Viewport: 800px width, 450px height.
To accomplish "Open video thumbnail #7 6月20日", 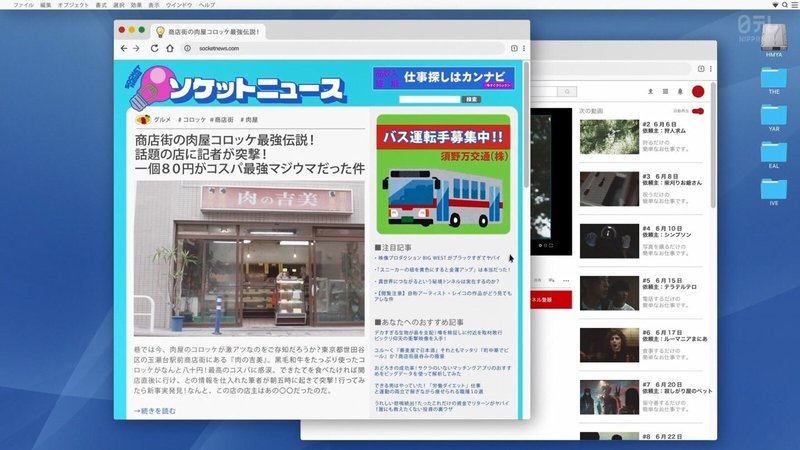I will point(609,397).
